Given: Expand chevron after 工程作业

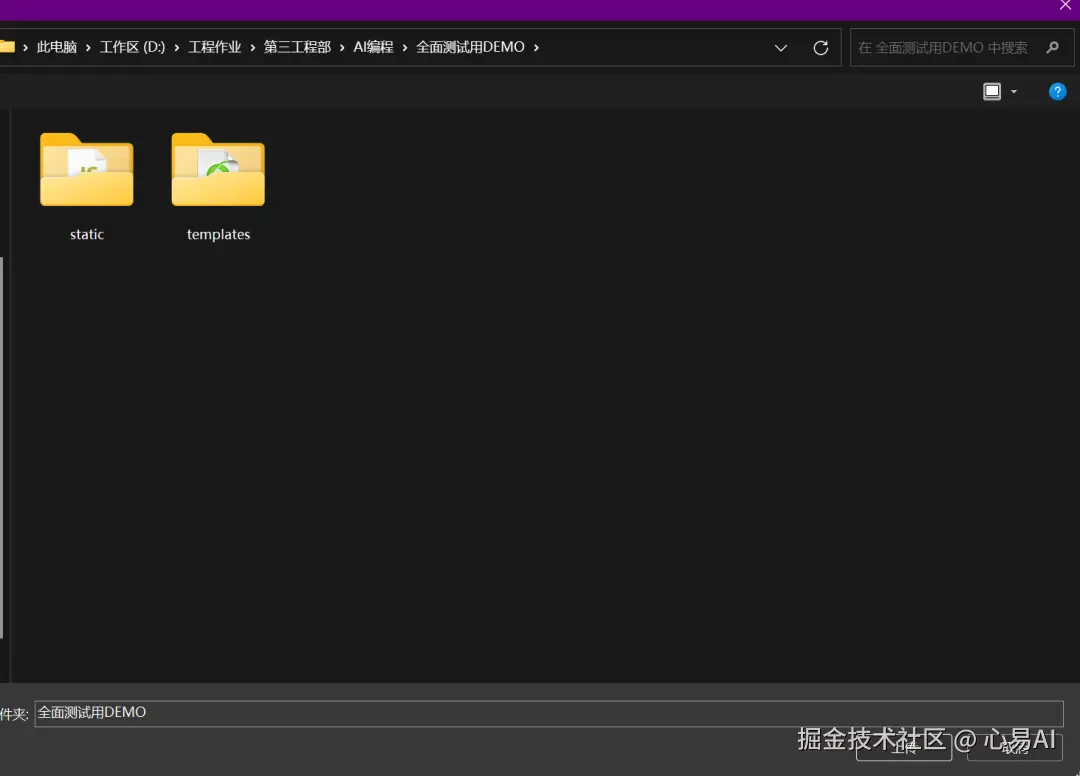Looking at the screenshot, I should tap(252, 48).
